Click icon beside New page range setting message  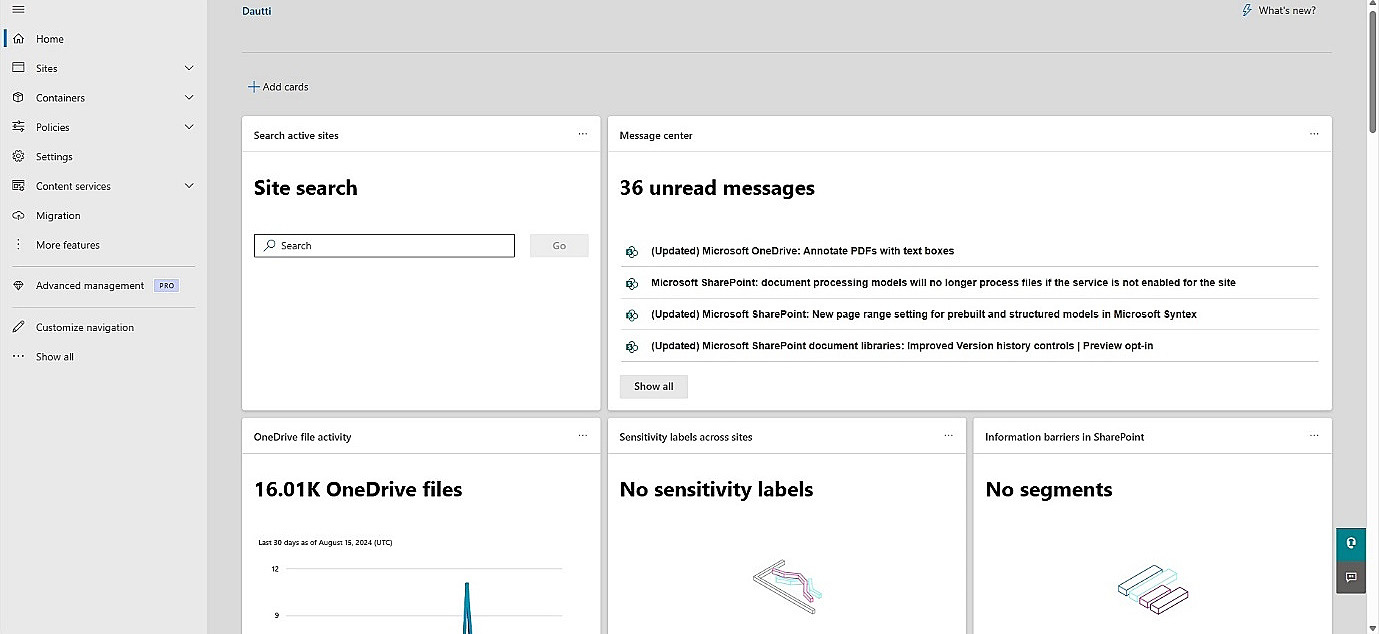631,315
